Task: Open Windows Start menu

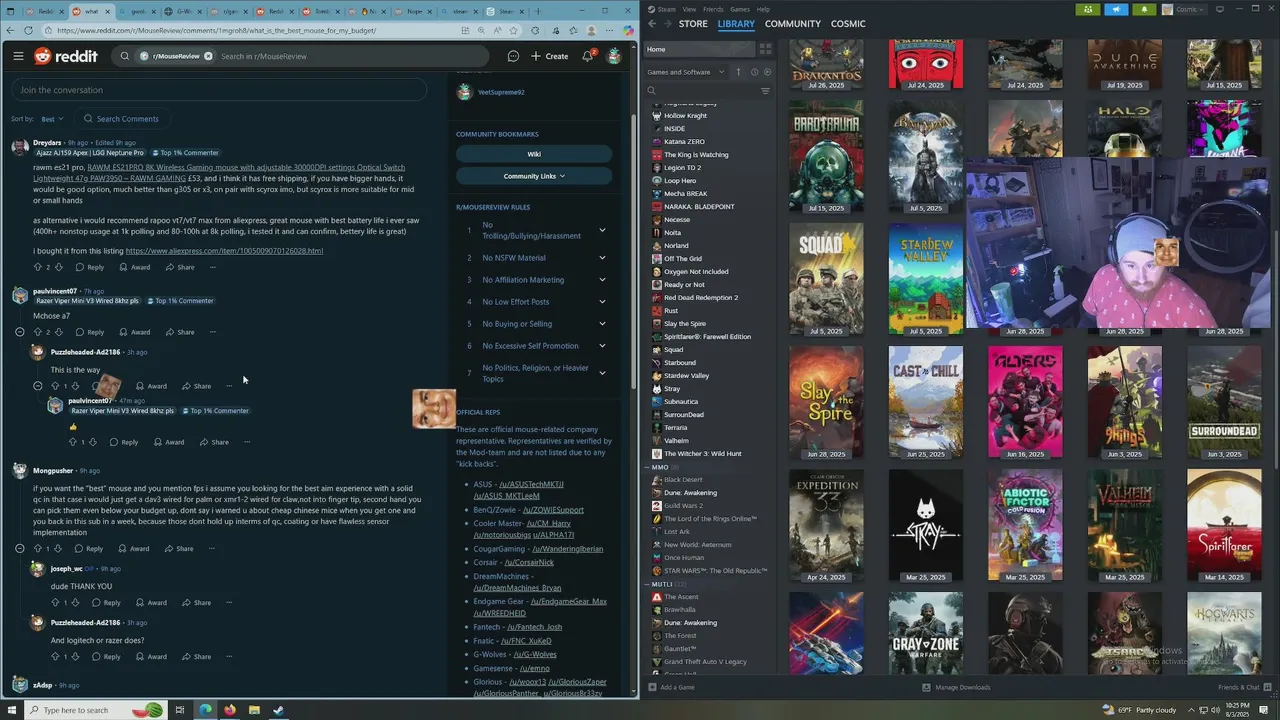Action: pyautogui.click(x=10, y=710)
